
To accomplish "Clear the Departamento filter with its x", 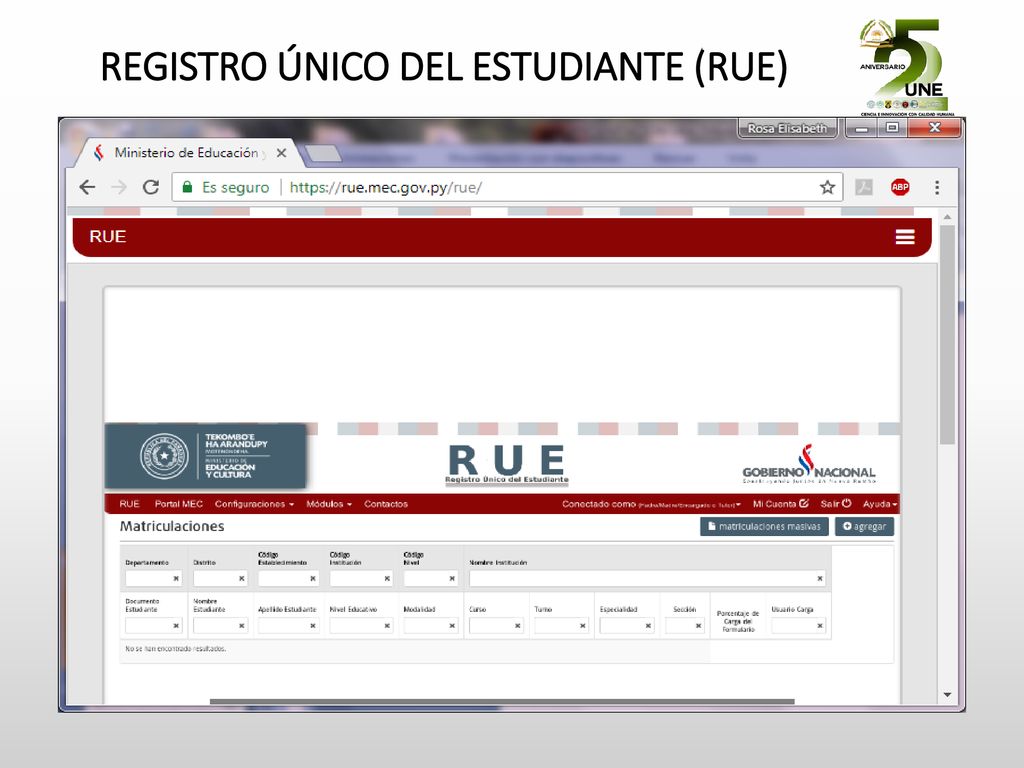I will click(x=176, y=579).
